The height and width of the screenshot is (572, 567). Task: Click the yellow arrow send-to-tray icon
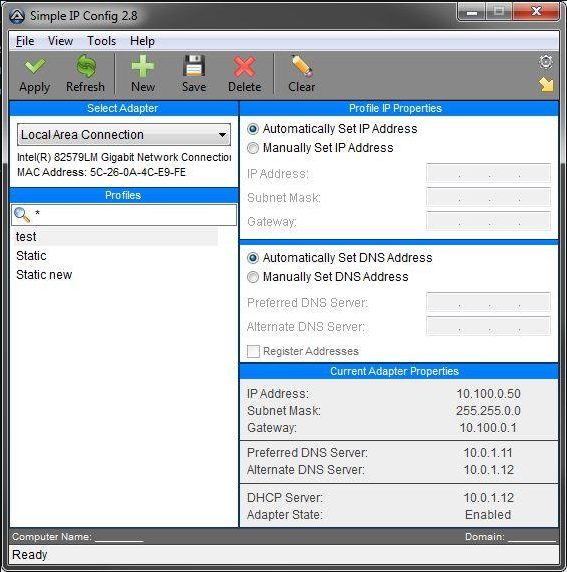tap(546, 84)
